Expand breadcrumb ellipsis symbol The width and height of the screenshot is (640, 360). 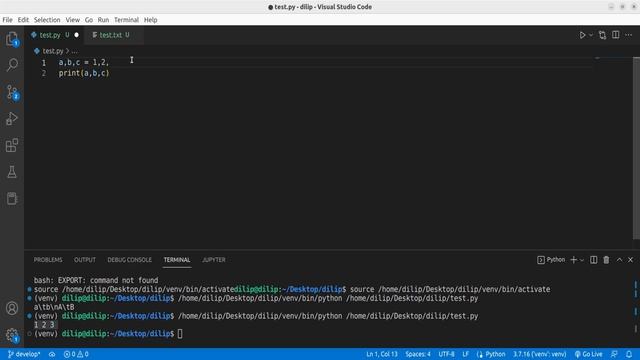[74, 51]
